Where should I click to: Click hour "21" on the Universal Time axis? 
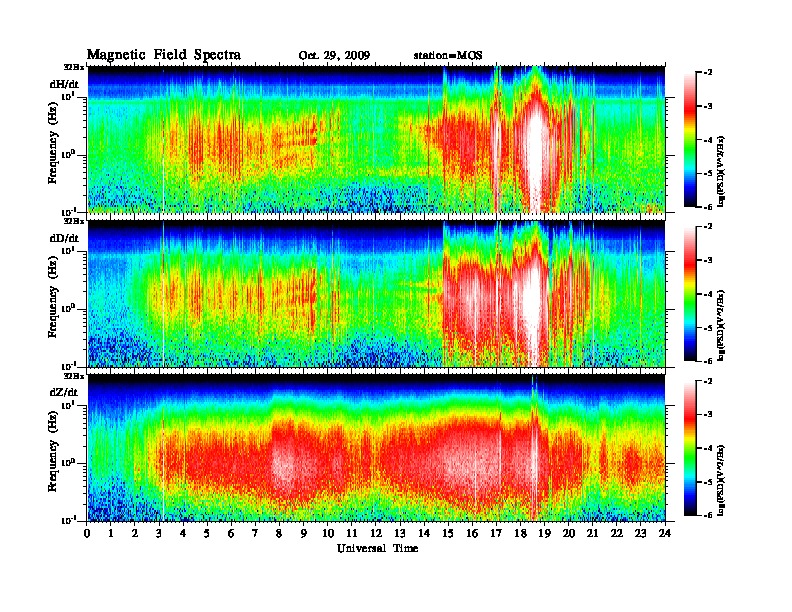click(x=592, y=534)
